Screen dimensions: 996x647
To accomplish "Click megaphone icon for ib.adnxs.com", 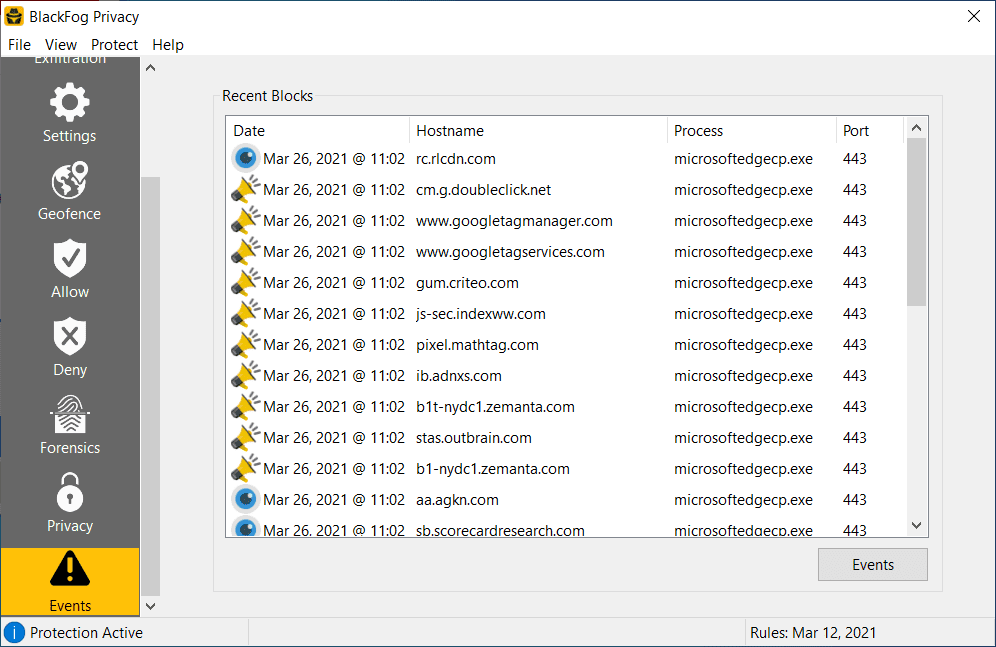I will [x=246, y=376].
